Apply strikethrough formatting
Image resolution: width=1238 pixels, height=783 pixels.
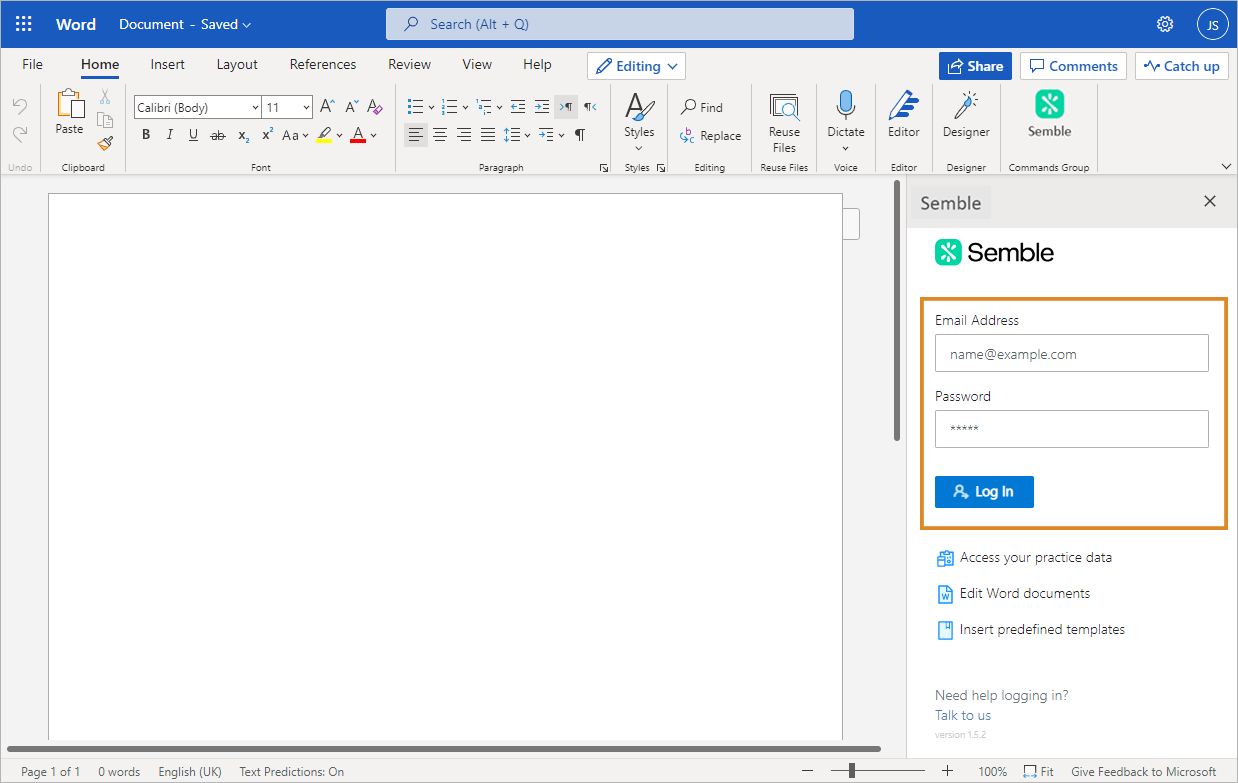coord(217,135)
